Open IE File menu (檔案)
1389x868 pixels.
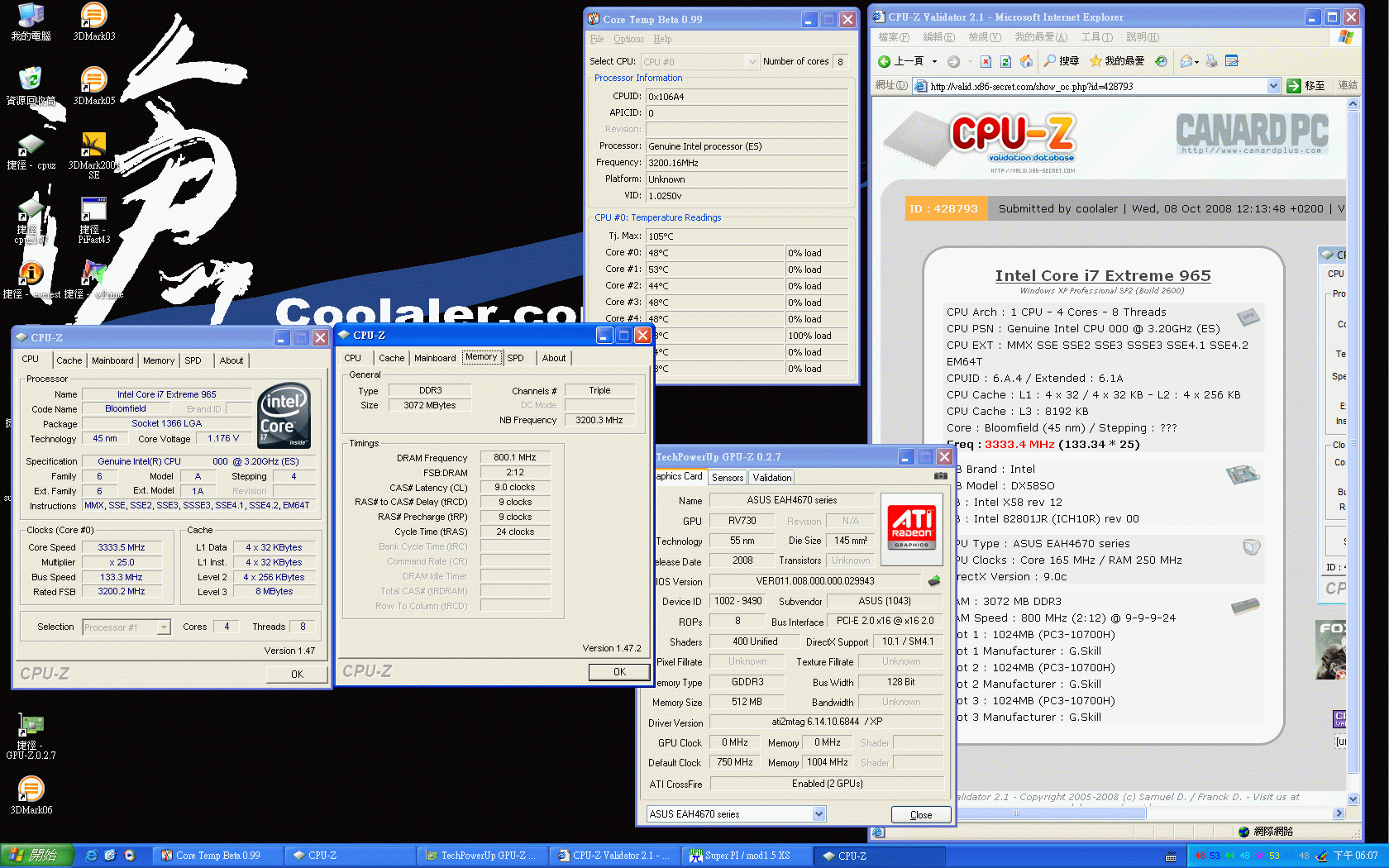click(894, 37)
